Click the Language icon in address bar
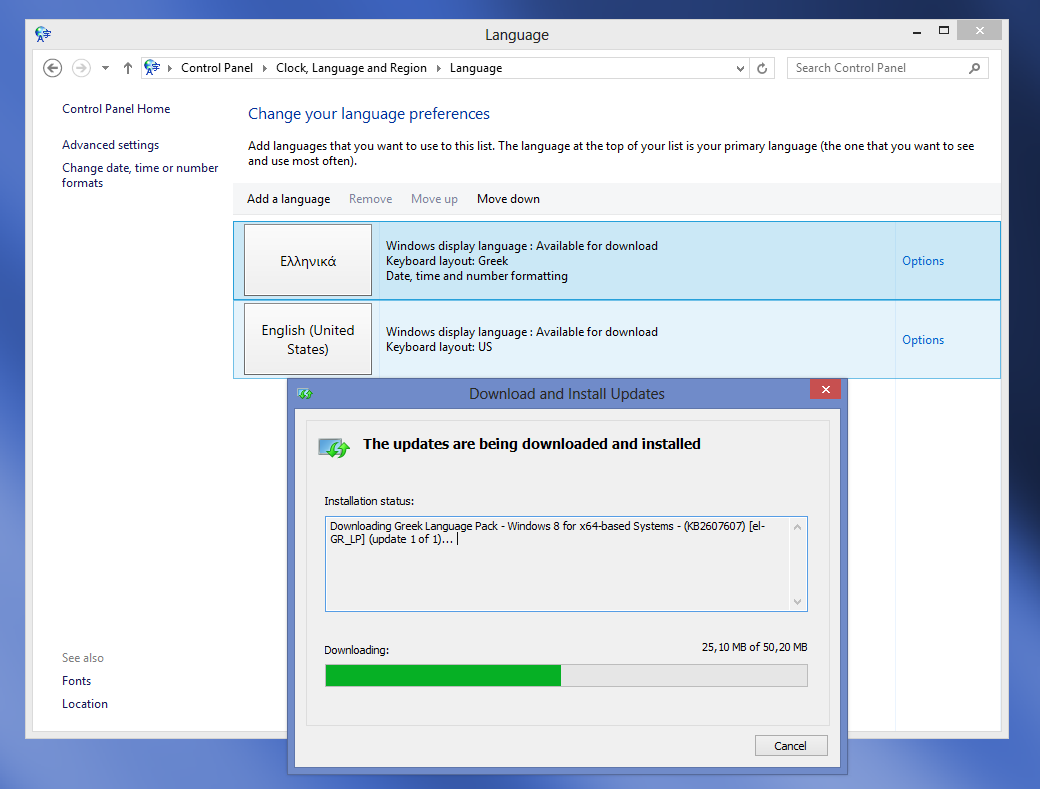The width and height of the screenshot is (1040, 789). pos(153,68)
